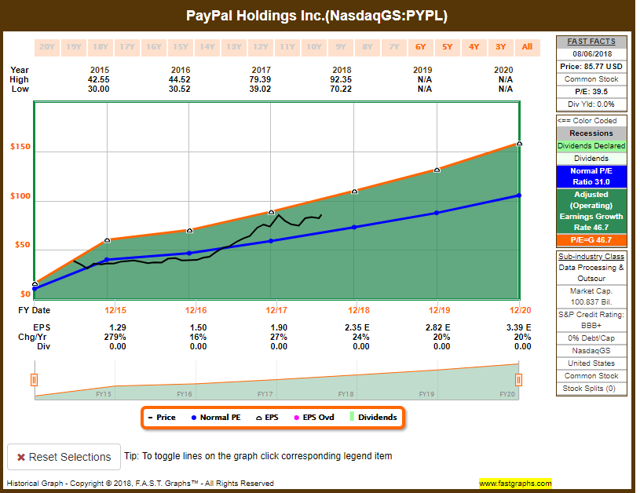Toggle the Dividends legend item
This screenshot has height=493, width=640.
click(373, 417)
